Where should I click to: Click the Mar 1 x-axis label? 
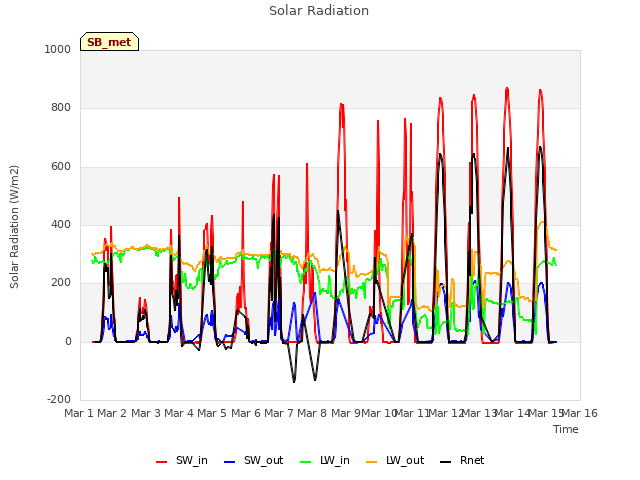tap(79, 413)
